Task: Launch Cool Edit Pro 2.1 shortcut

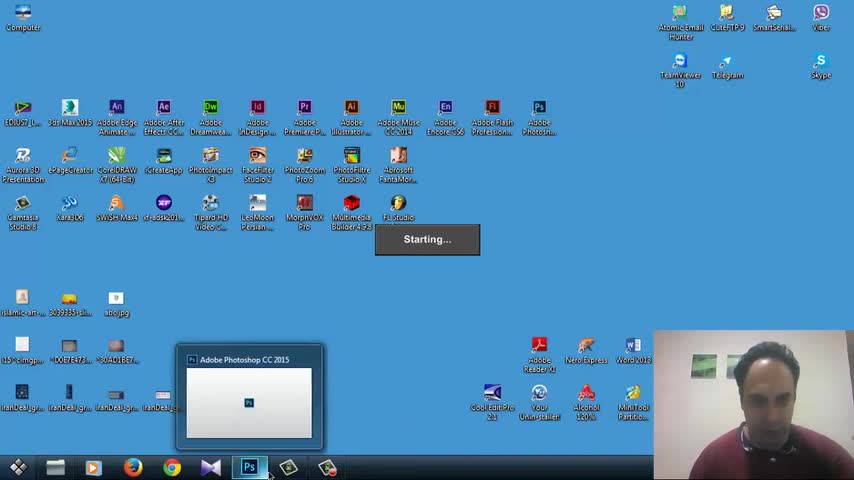Action: 492,402
